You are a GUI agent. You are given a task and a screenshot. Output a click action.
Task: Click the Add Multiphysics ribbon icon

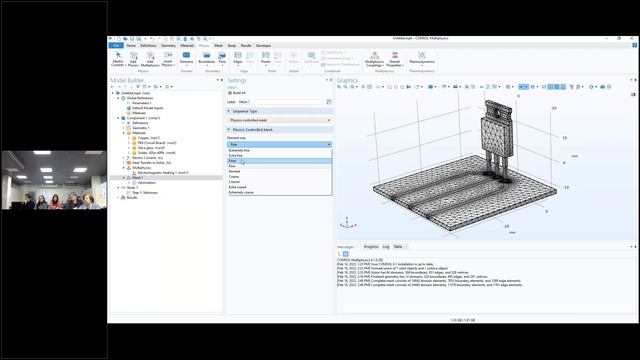(x=150, y=59)
